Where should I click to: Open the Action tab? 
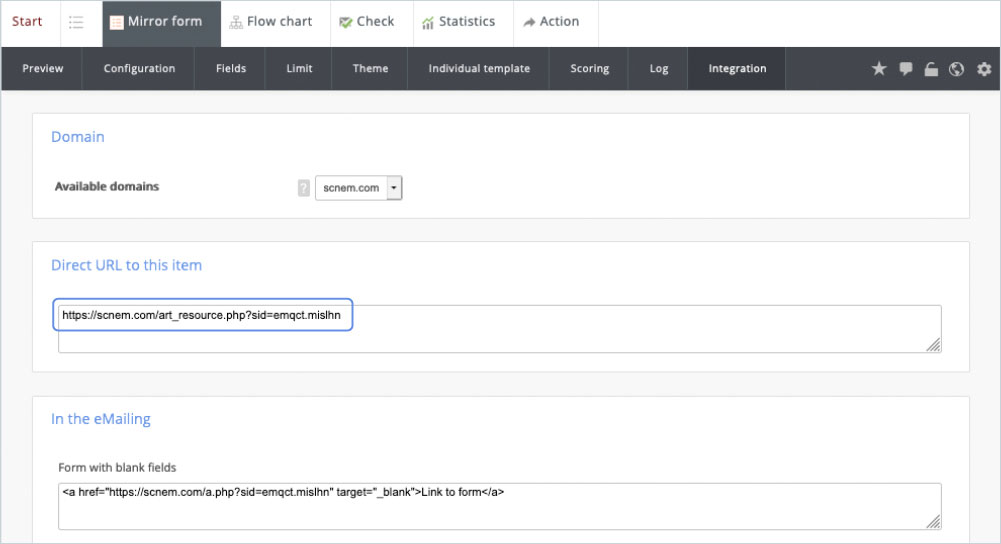tap(551, 22)
